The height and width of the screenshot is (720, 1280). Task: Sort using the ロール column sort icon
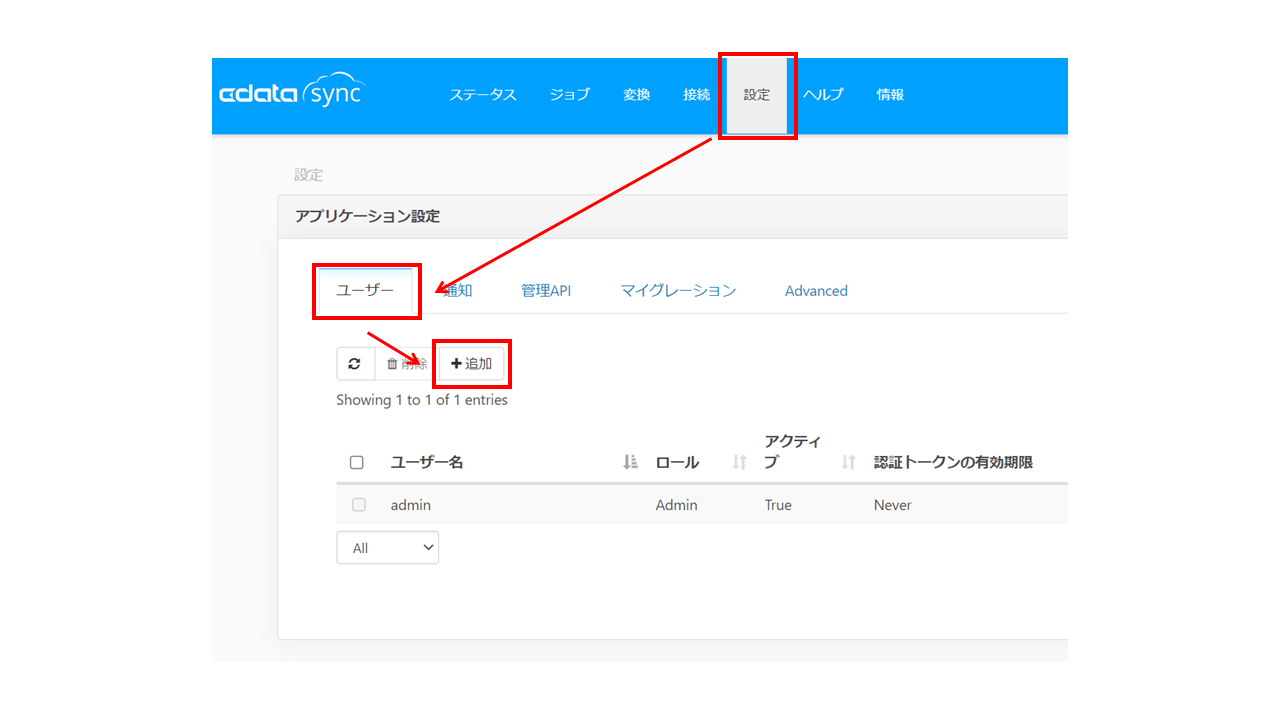pos(740,462)
